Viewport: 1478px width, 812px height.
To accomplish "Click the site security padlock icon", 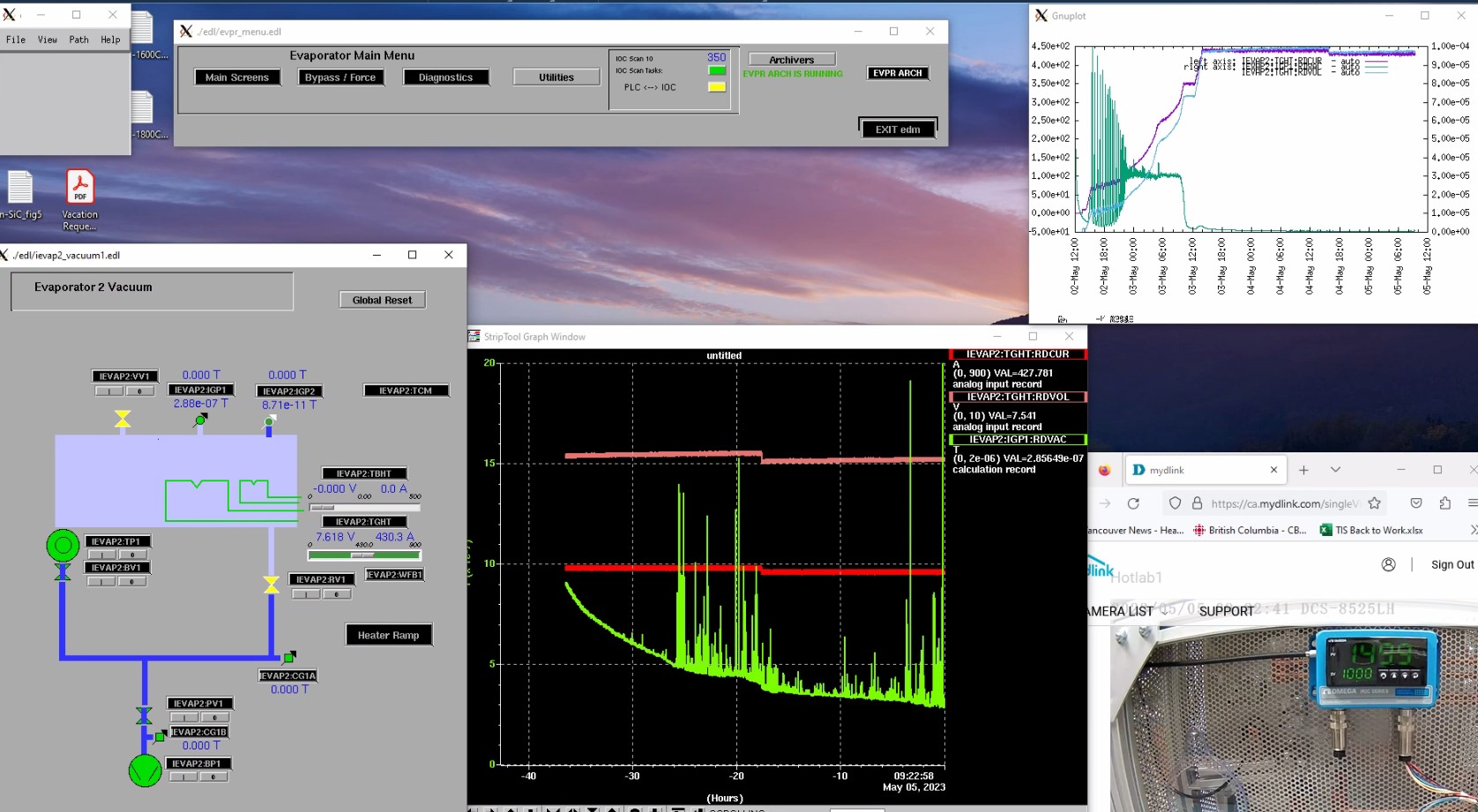I will [1197, 503].
